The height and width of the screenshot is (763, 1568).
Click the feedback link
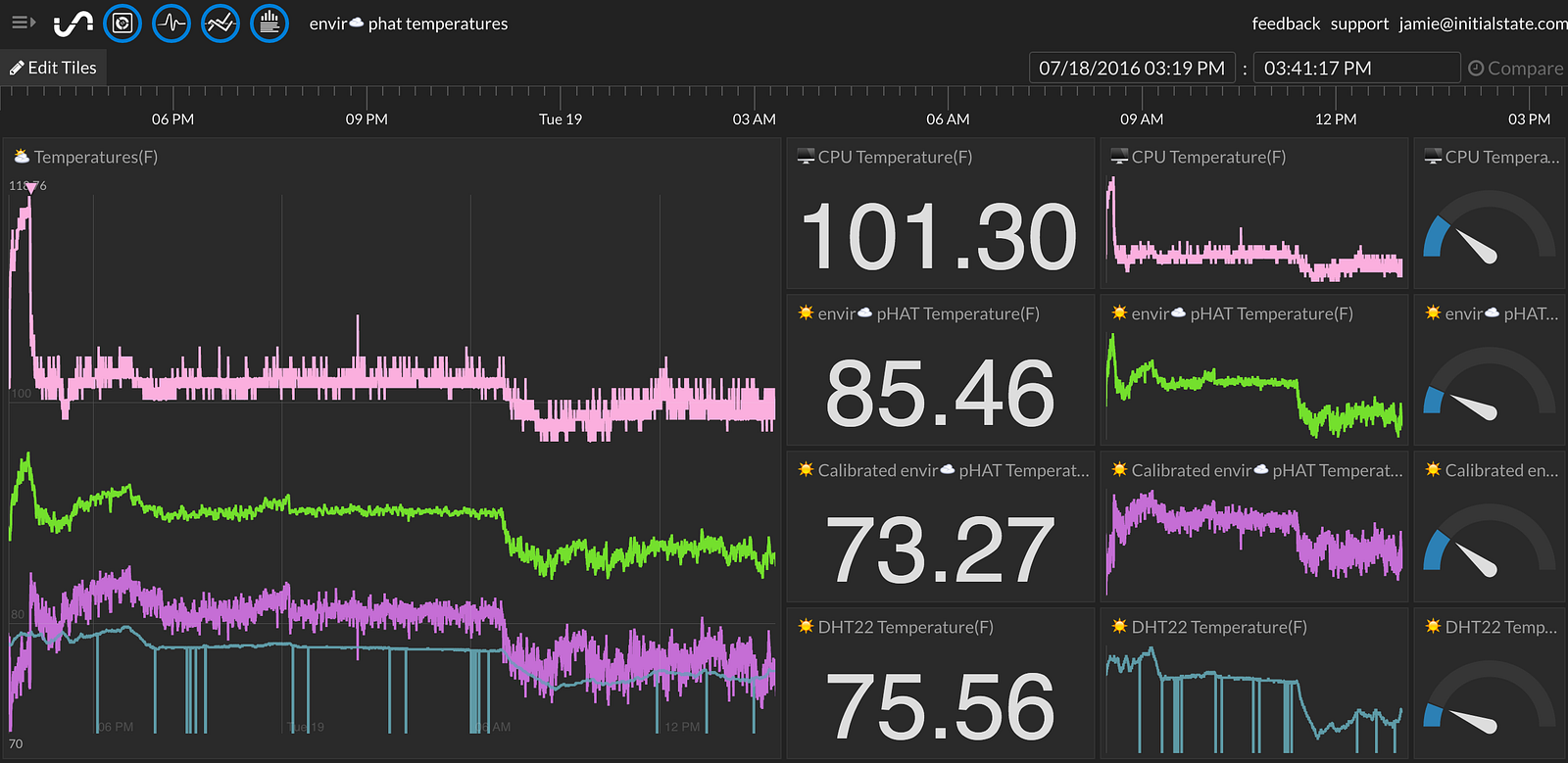coord(1286,24)
